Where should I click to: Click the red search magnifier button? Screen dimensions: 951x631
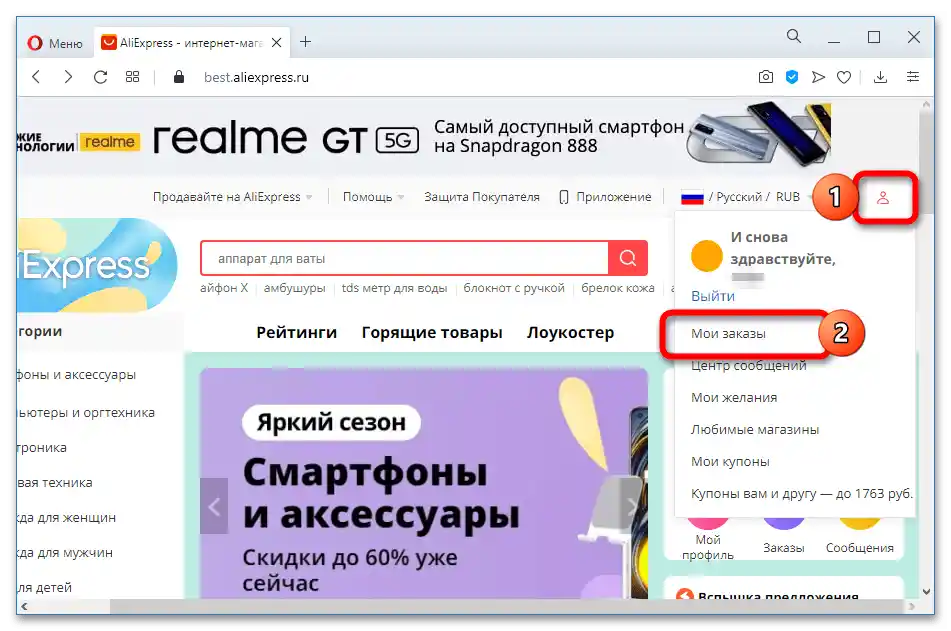(x=628, y=258)
